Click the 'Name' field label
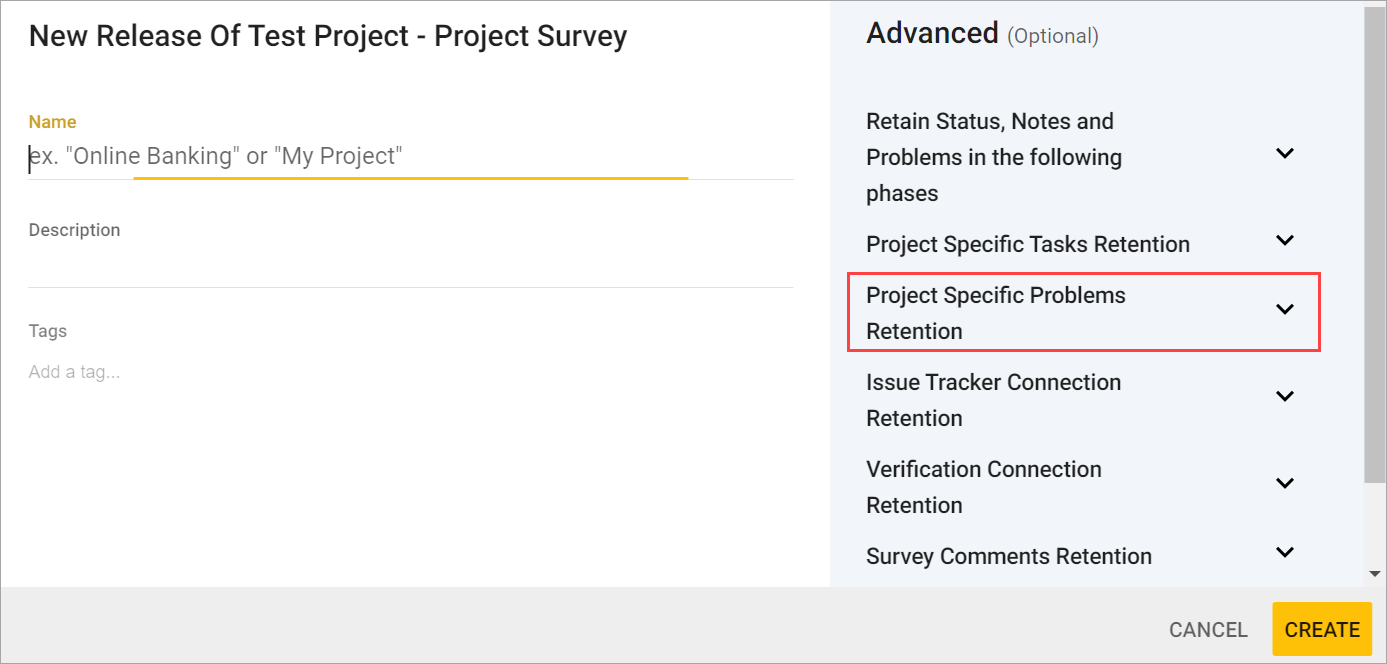Viewport: 1387px width, 664px height. [52, 122]
